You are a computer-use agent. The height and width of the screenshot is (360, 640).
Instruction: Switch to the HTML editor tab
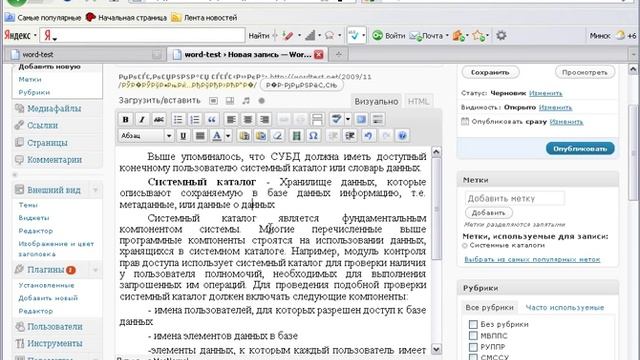[418, 102]
